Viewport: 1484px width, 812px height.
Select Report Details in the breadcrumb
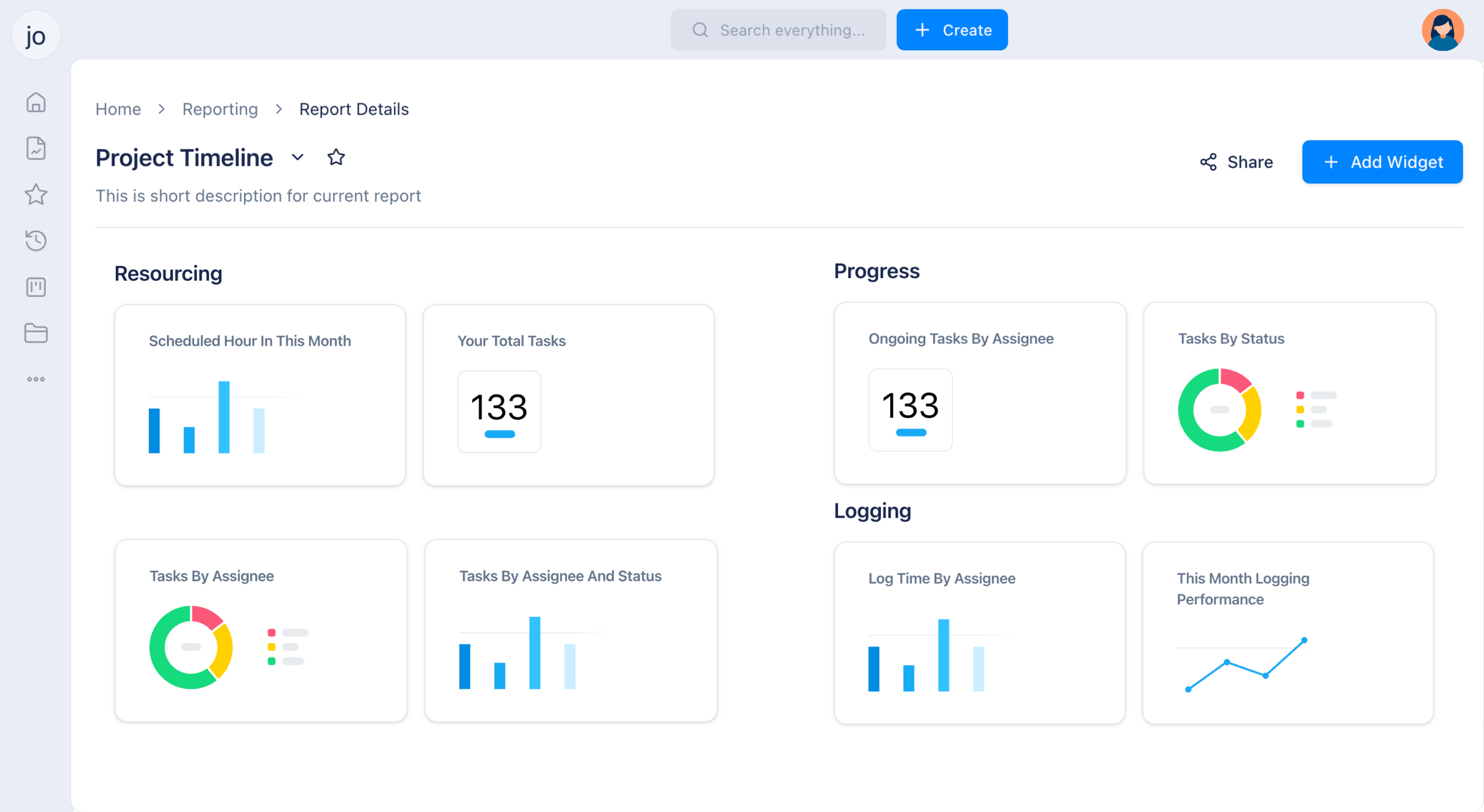click(x=354, y=109)
